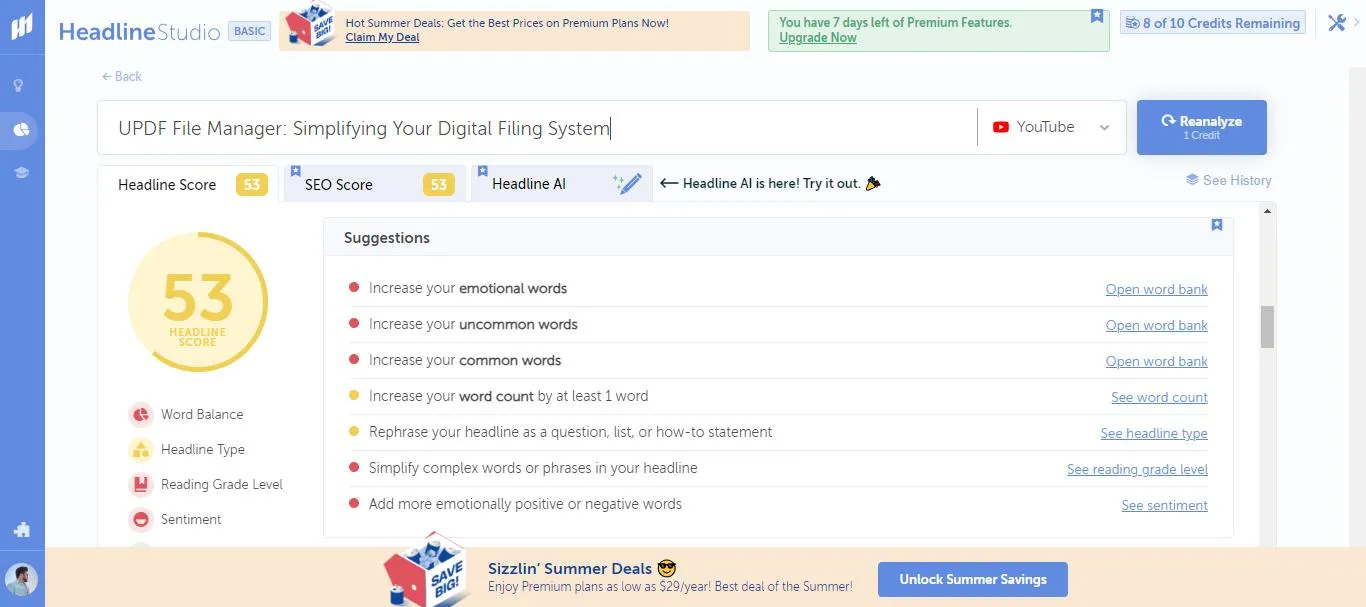Toggle the bookmark on the SEO Score tab
This screenshot has height=607, width=1366.
click(295, 171)
